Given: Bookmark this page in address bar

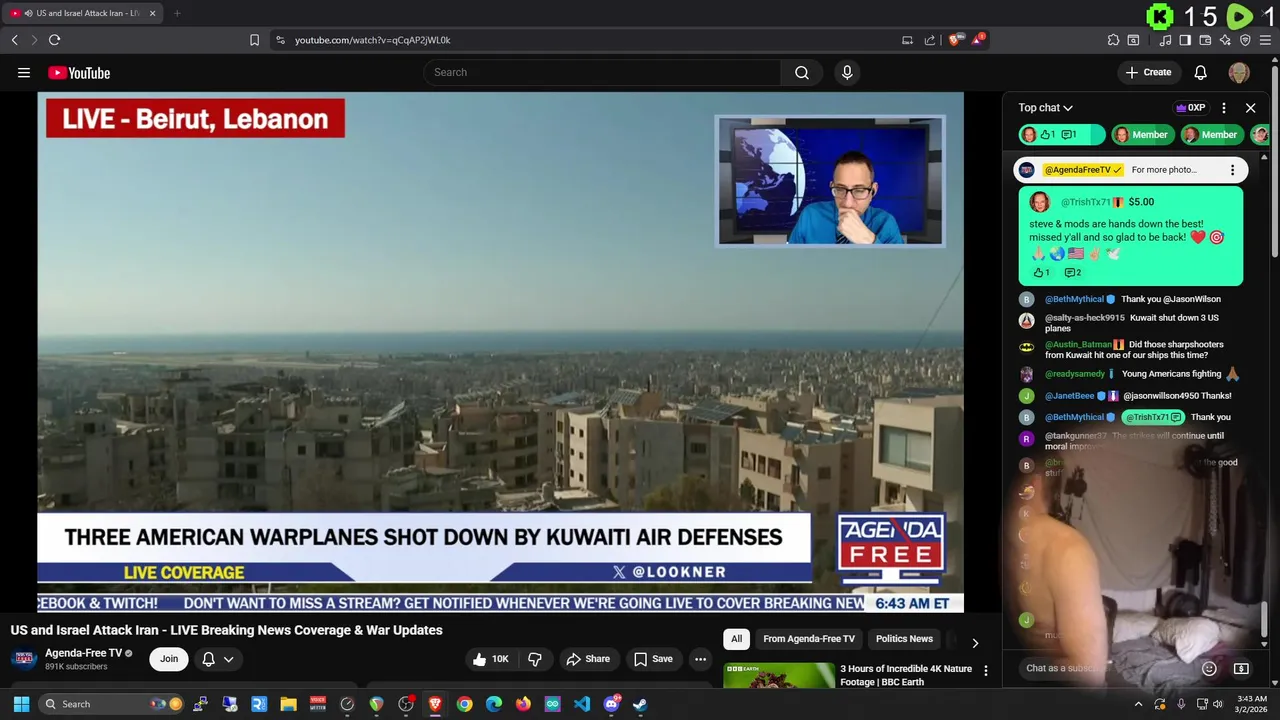Looking at the screenshot, I should pyautogui.click(x=254, y=40).
